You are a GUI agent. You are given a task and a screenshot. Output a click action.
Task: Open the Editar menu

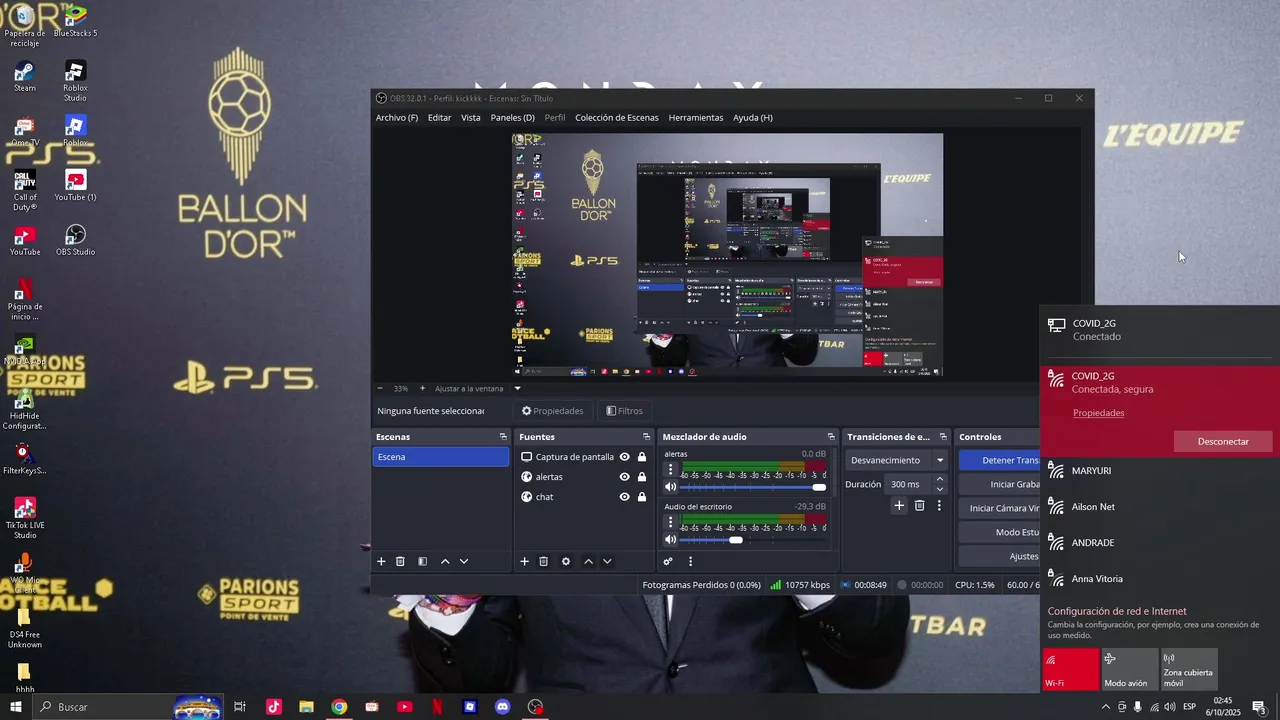point(439,118)
